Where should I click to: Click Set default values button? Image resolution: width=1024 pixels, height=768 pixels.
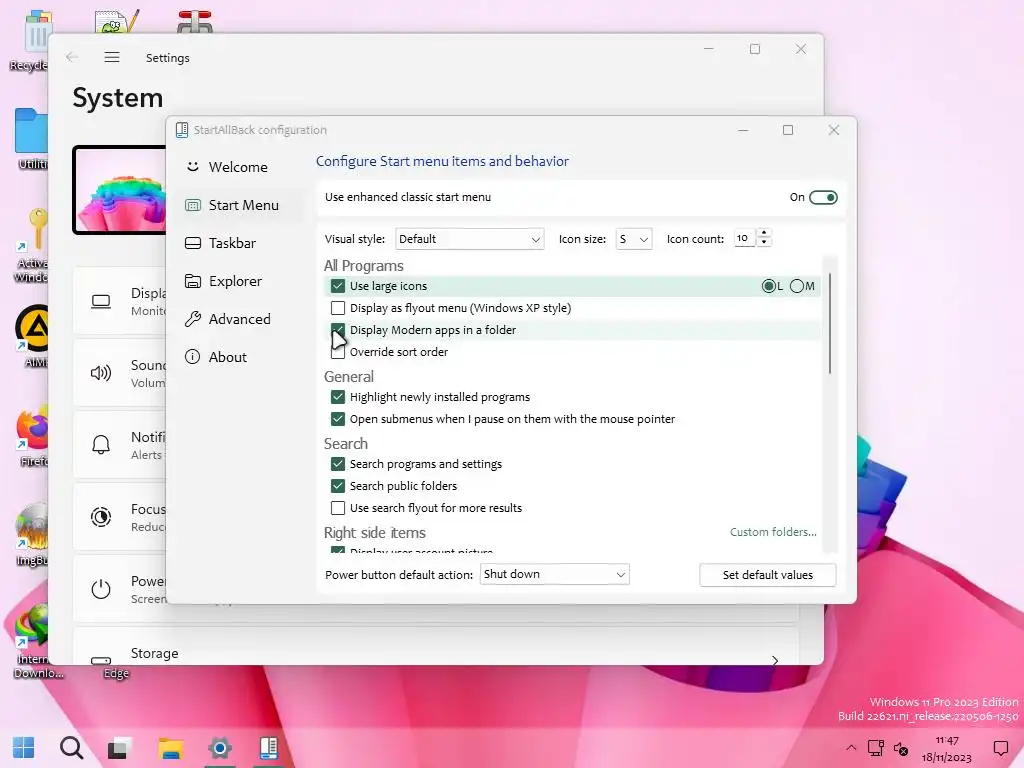[x=767, y=575]
